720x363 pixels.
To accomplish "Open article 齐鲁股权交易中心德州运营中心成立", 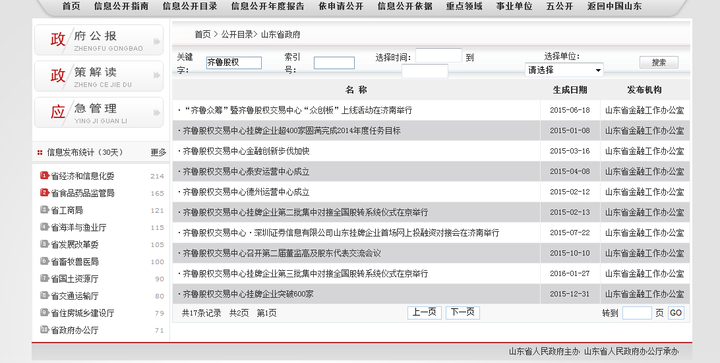I will tap(246, 192).
